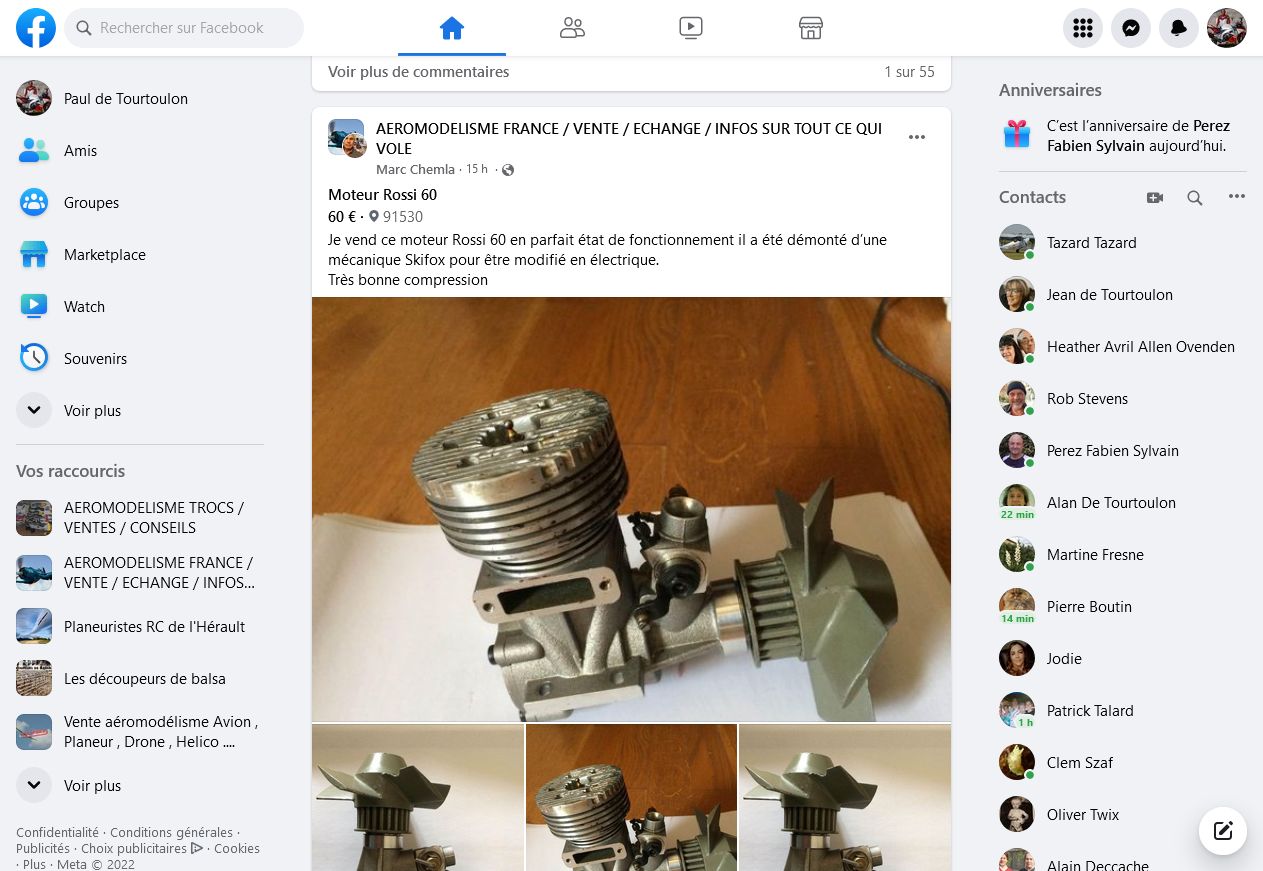Start a new video room from Contacts
Viewport: 1263px width, 871px height.
pos(1155,198)
